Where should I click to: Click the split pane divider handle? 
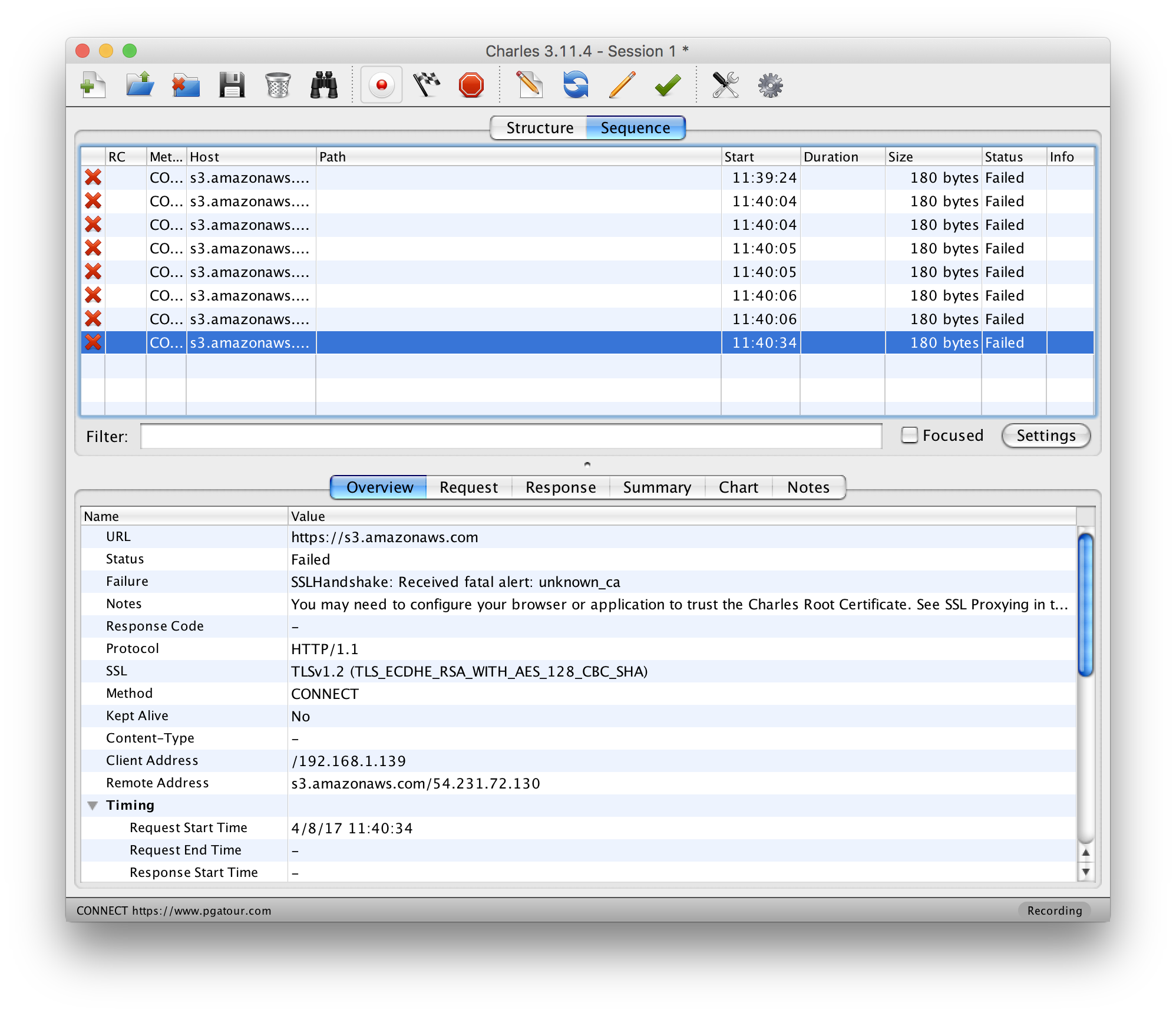click(587, 464)
